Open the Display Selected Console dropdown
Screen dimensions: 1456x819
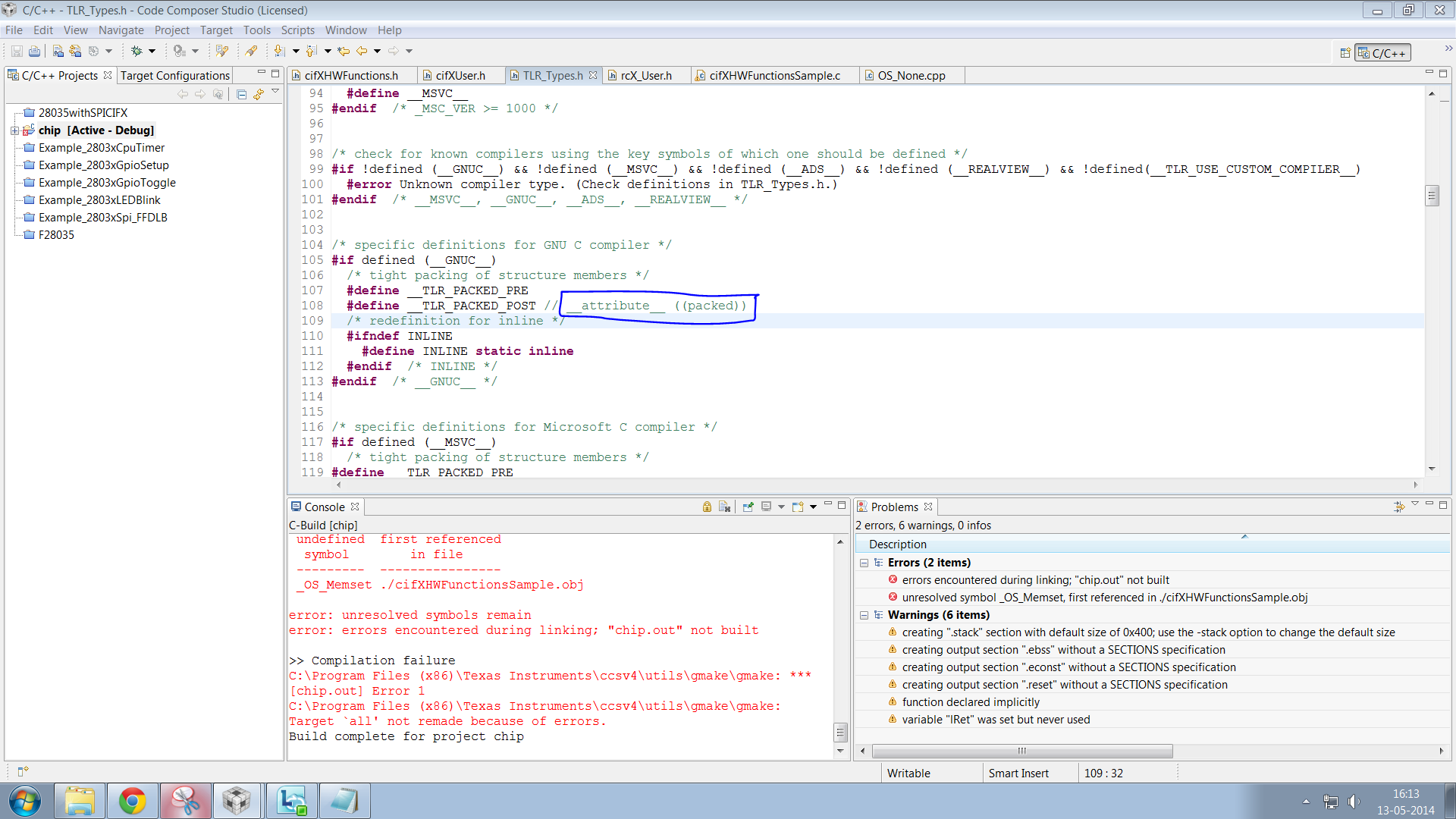coord(781,507)
